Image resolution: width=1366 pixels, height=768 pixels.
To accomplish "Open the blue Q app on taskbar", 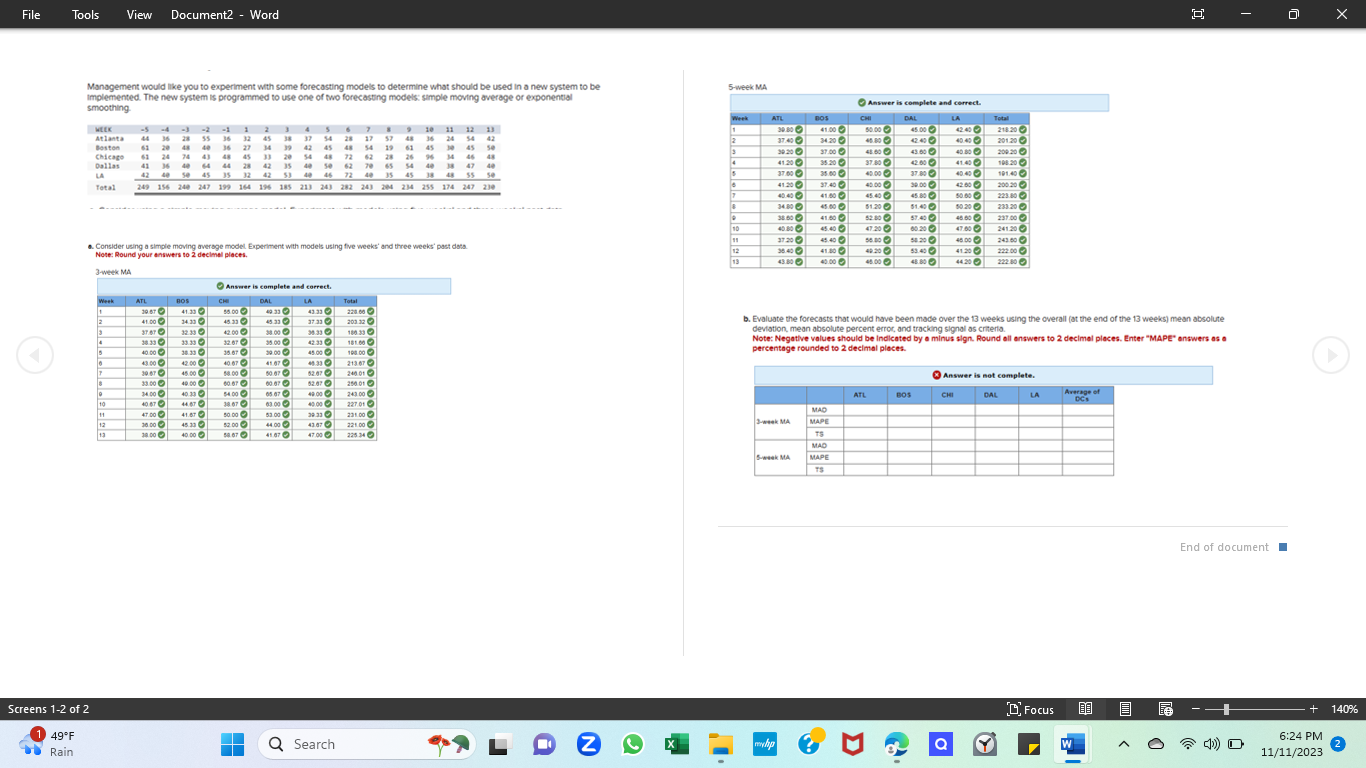I will (941, 745).
